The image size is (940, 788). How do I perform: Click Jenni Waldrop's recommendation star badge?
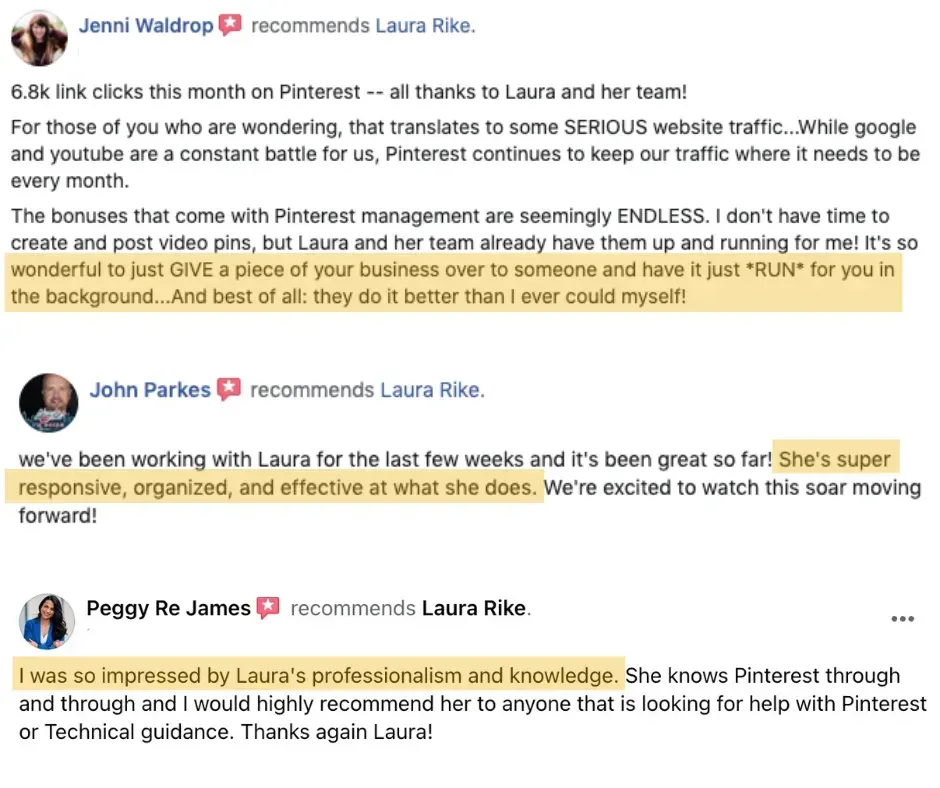[x=230, y=25]
